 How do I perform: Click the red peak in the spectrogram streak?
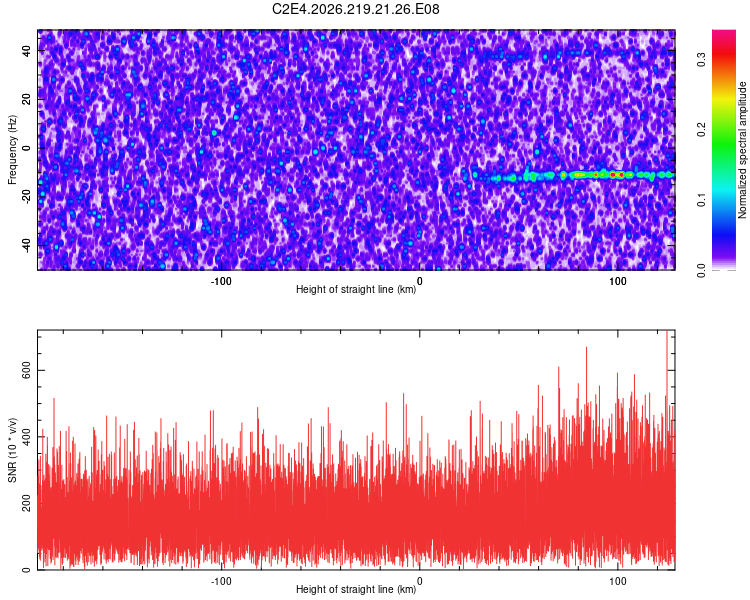(x=613, y=175)
